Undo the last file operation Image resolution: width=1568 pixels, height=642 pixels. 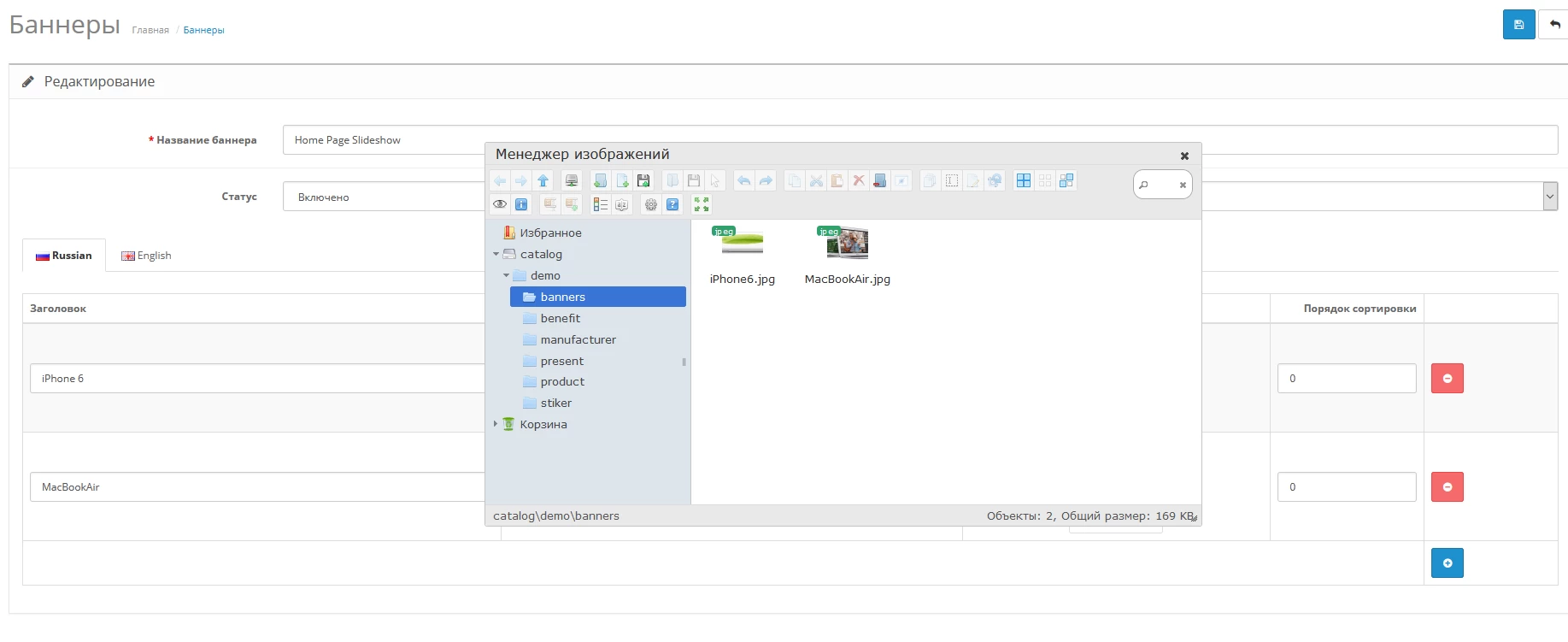pyautogui.click(x=744, y=180)
